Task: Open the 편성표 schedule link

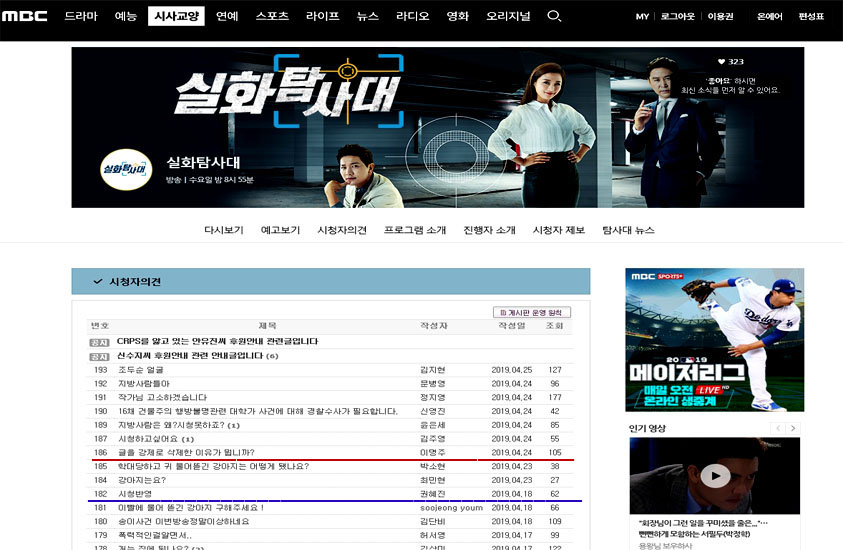Action: point(811,17)
